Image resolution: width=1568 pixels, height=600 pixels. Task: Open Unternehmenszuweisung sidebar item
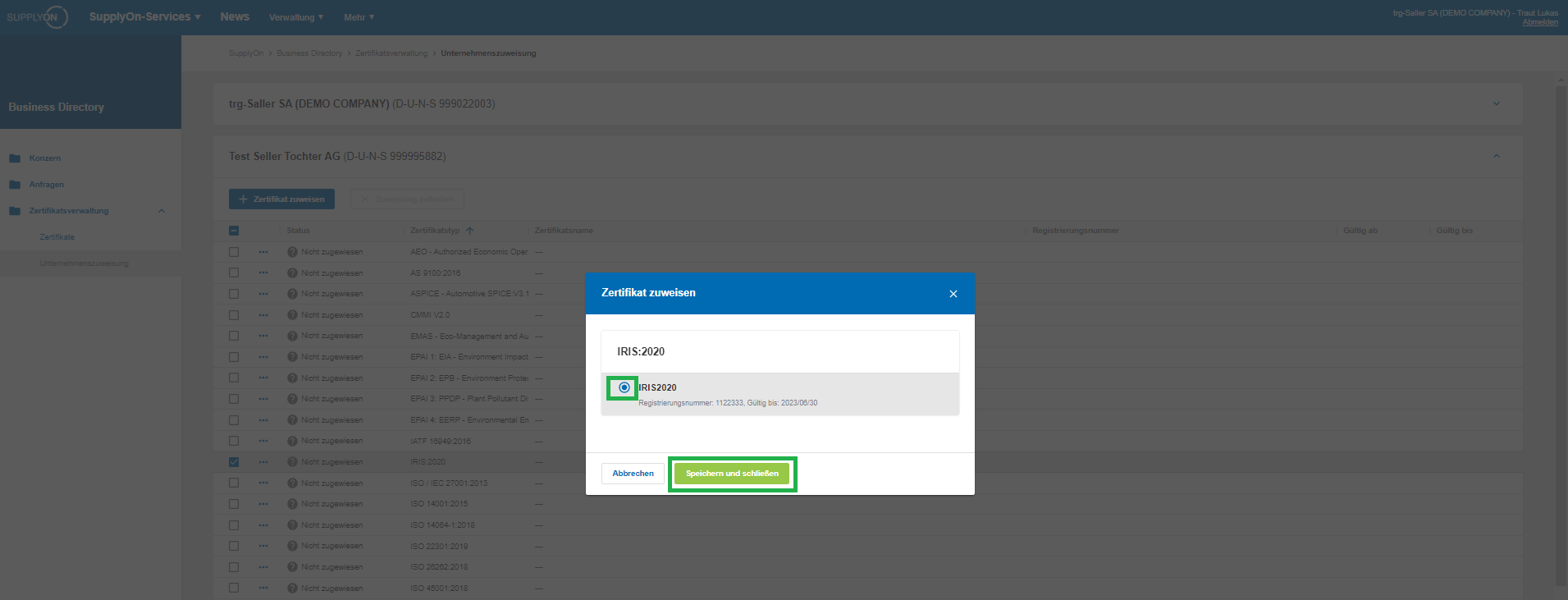coord(84,263)
